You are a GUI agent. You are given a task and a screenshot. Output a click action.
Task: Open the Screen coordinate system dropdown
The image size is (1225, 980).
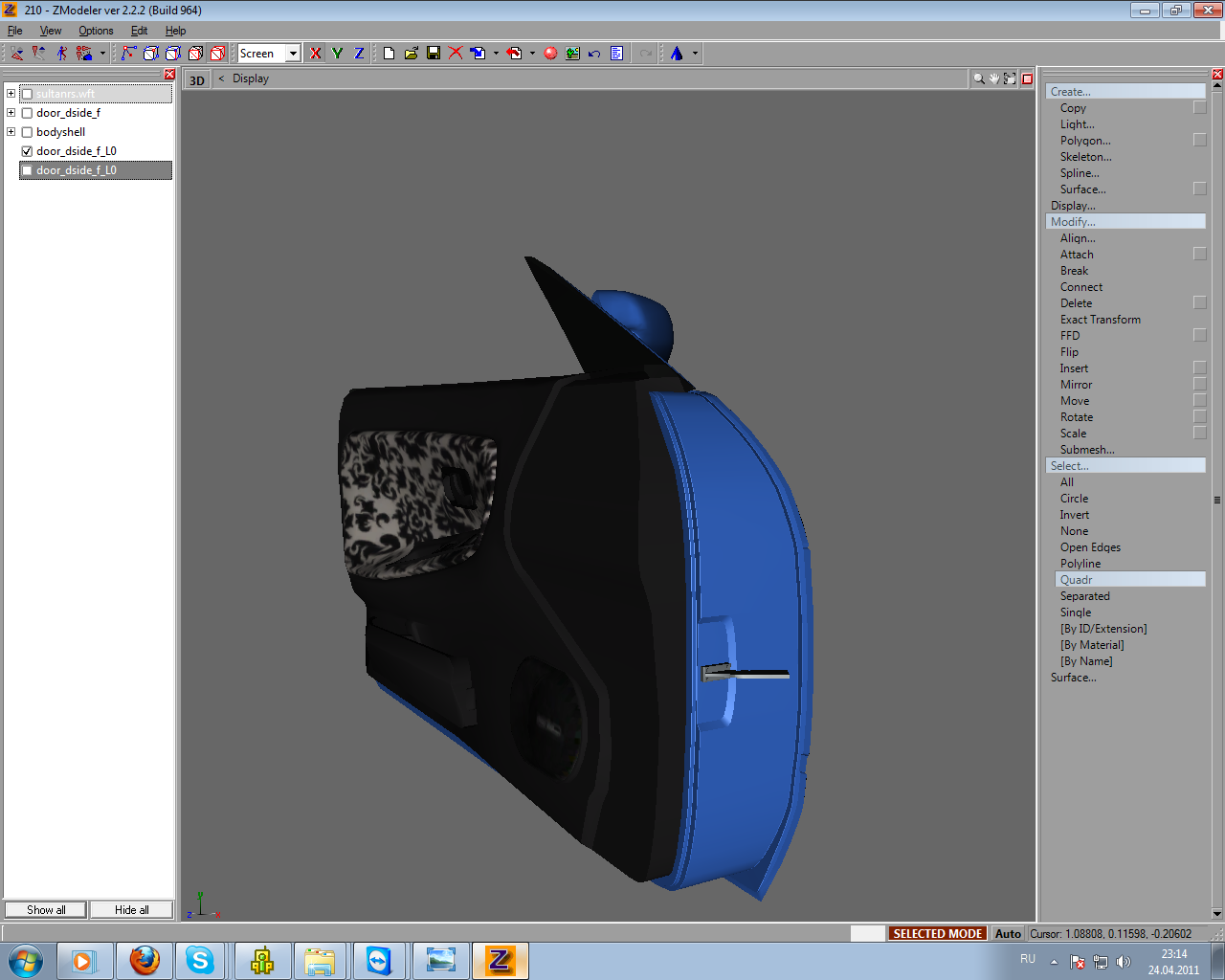(x=293, y=54)
